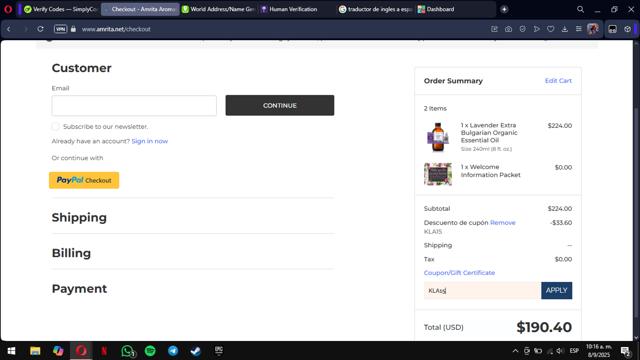The width and height of the screenshot is (640, 360).
Task: Remove the KLA15 coupon discount
Action: point(502,222)
